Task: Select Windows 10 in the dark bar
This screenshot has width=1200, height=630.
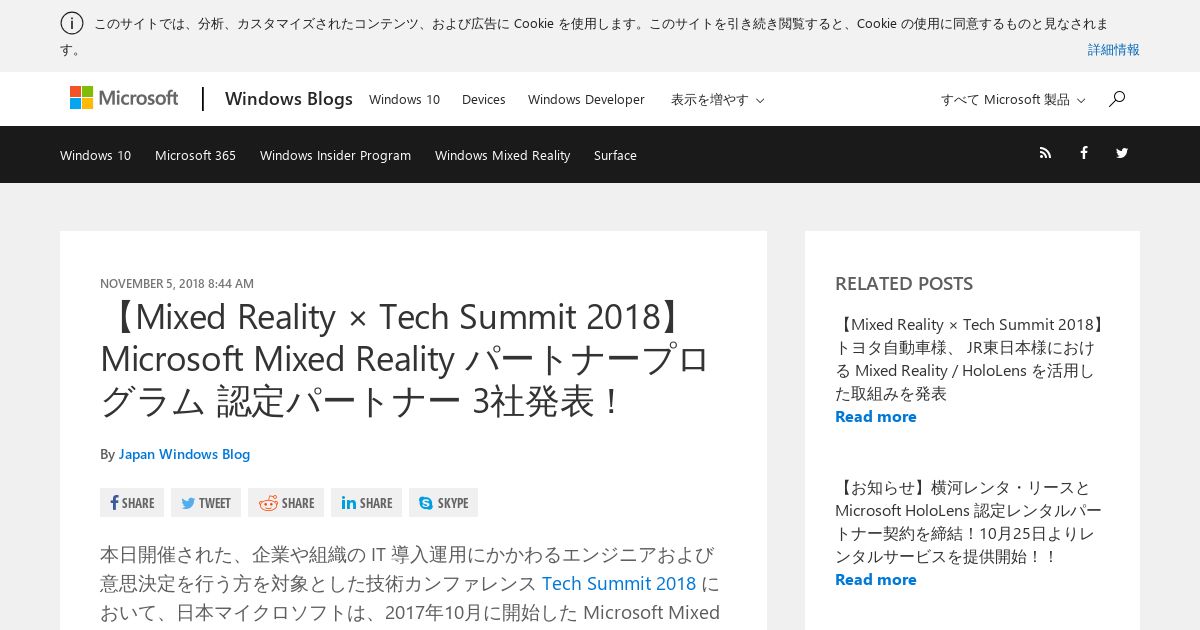Action: 95,155
